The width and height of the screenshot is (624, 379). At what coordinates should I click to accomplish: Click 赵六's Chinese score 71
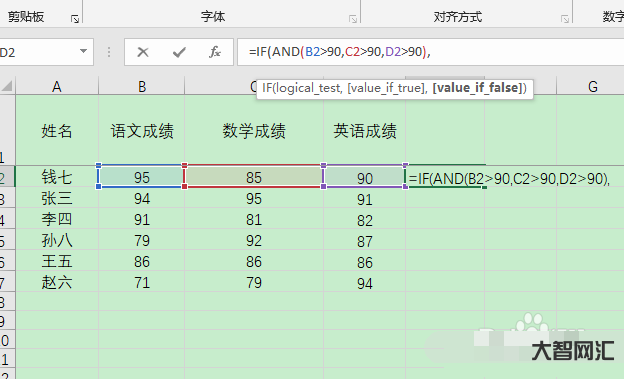[142, 282]
